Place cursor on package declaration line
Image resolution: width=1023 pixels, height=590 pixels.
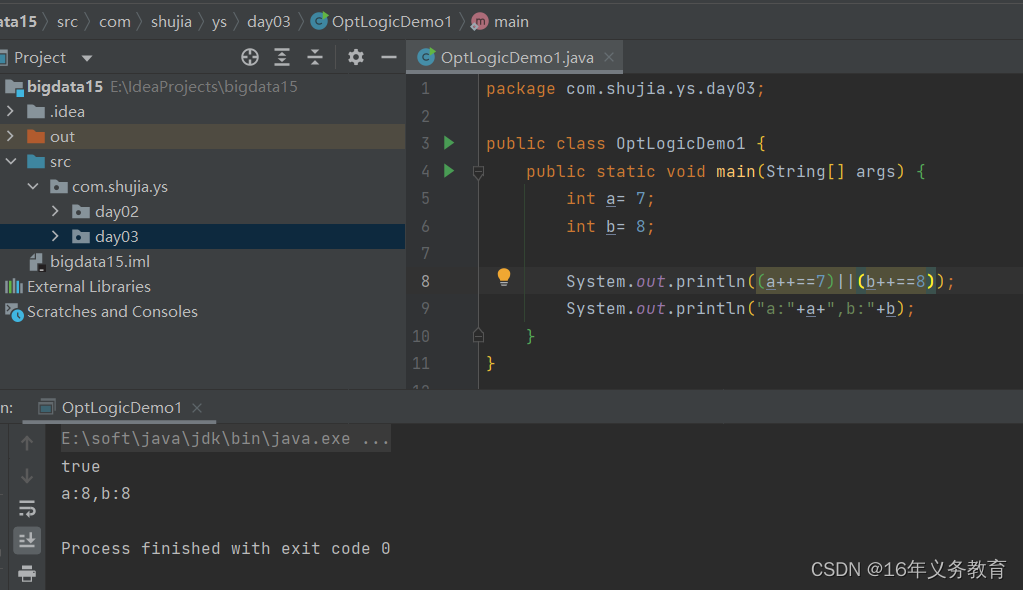pyautogui.click(x=625, y=89)
